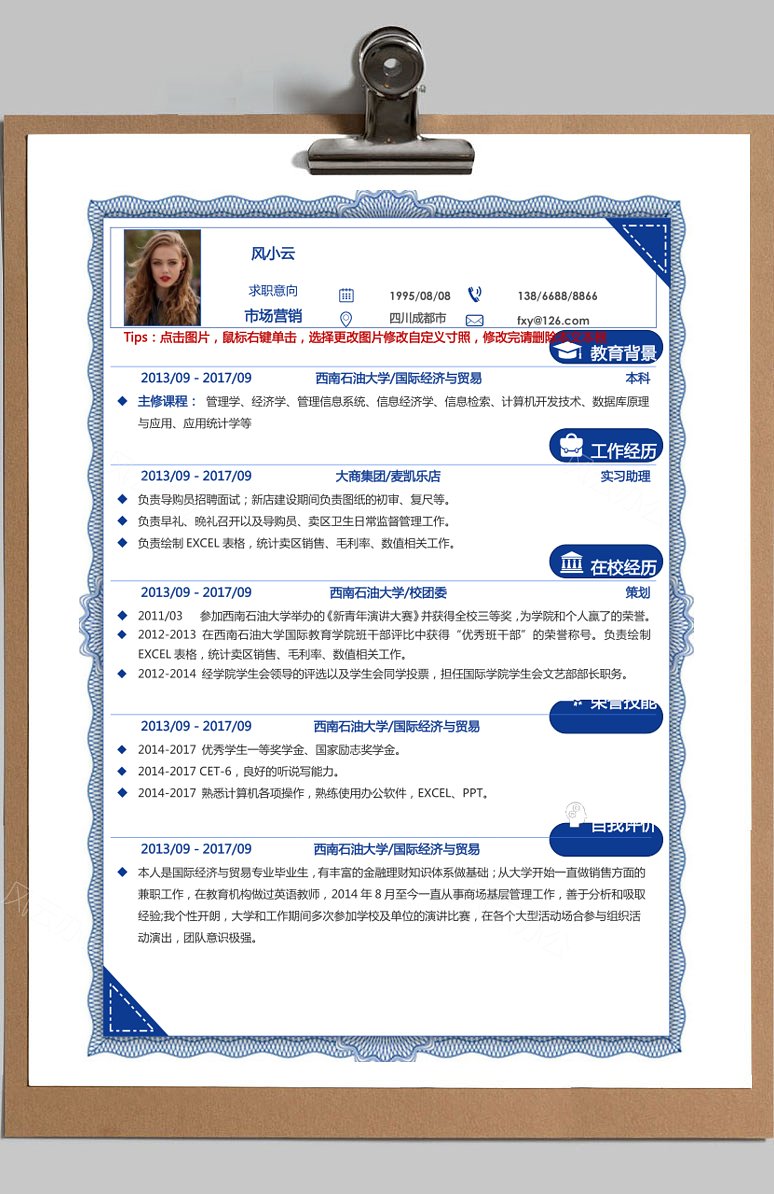Click the line starting 负责早礼、晚礼召开
The height and width of the screenshot is (1194, 774).
pos(295,522)
